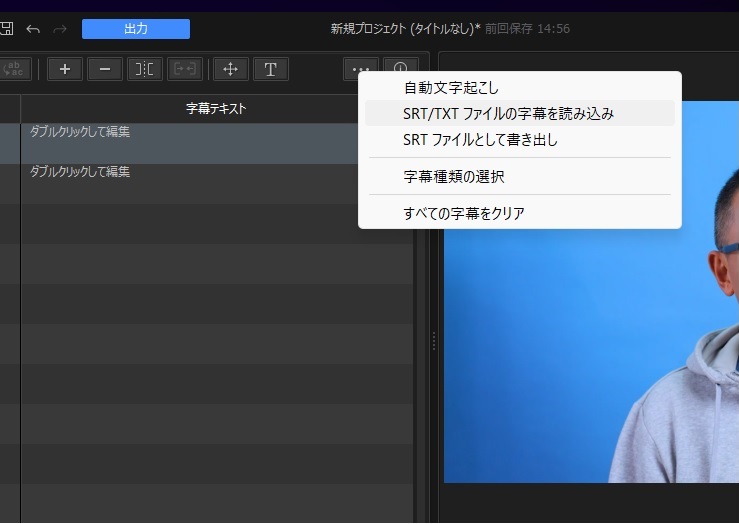Click the three-dots more options button
Screen dimensions: 739x524
[x=361, y=69]
